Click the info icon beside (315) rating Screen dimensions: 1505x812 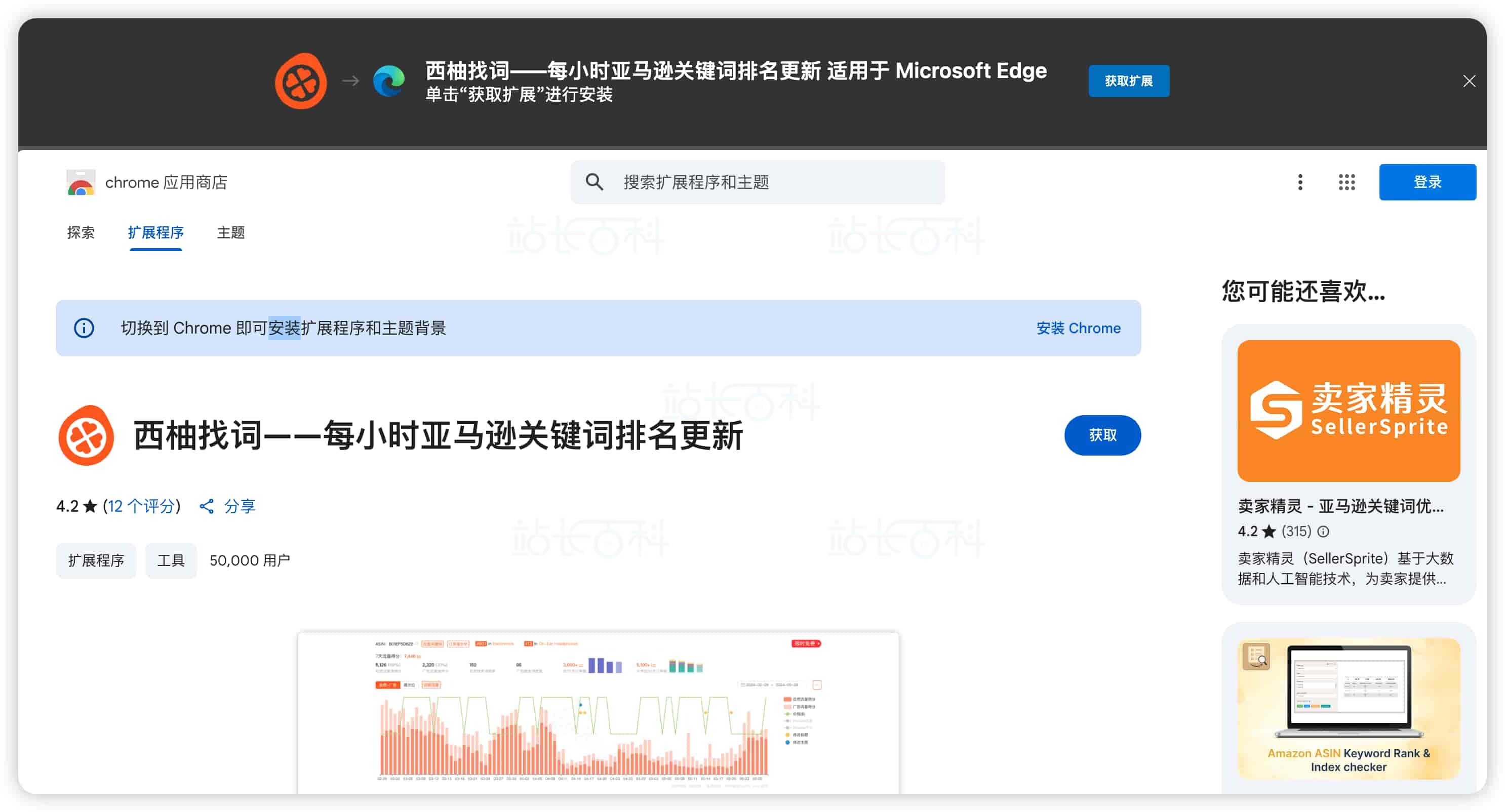(x=1323, y=531)
